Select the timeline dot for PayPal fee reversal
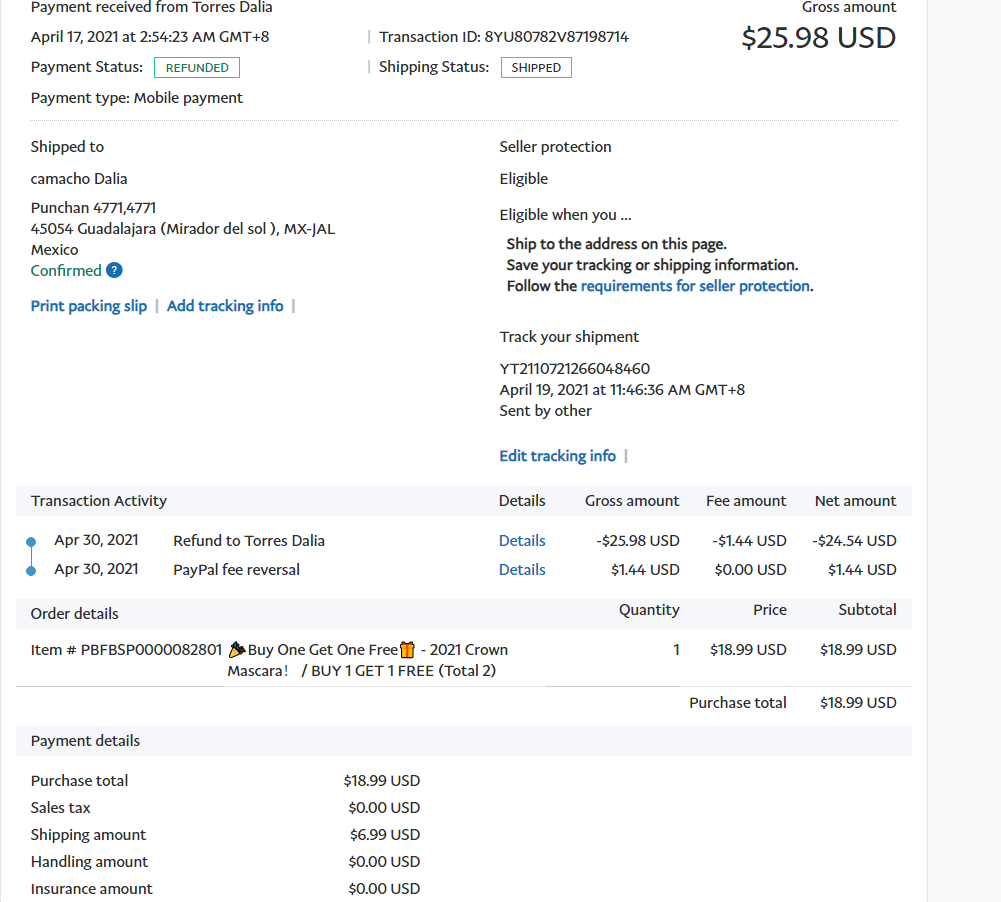This screenshot has height=902, width=1001. click(x=31, y=570)
